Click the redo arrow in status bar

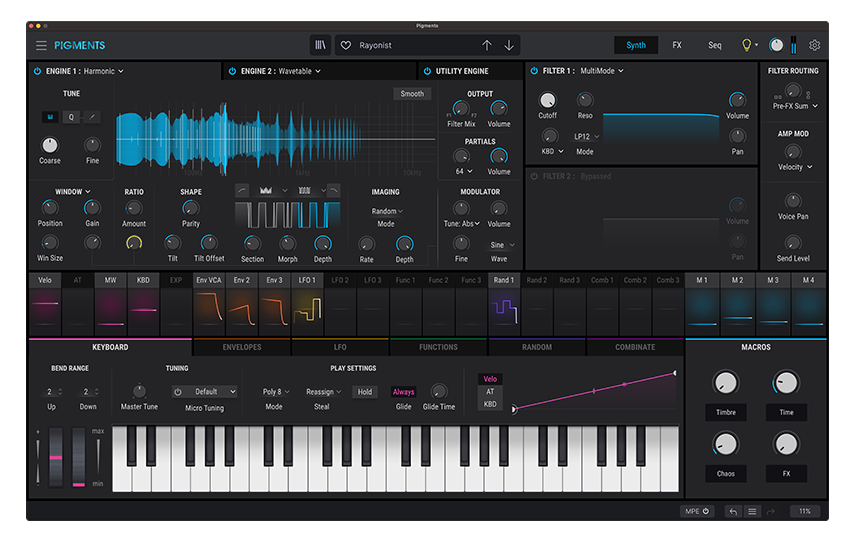[771, 512]
